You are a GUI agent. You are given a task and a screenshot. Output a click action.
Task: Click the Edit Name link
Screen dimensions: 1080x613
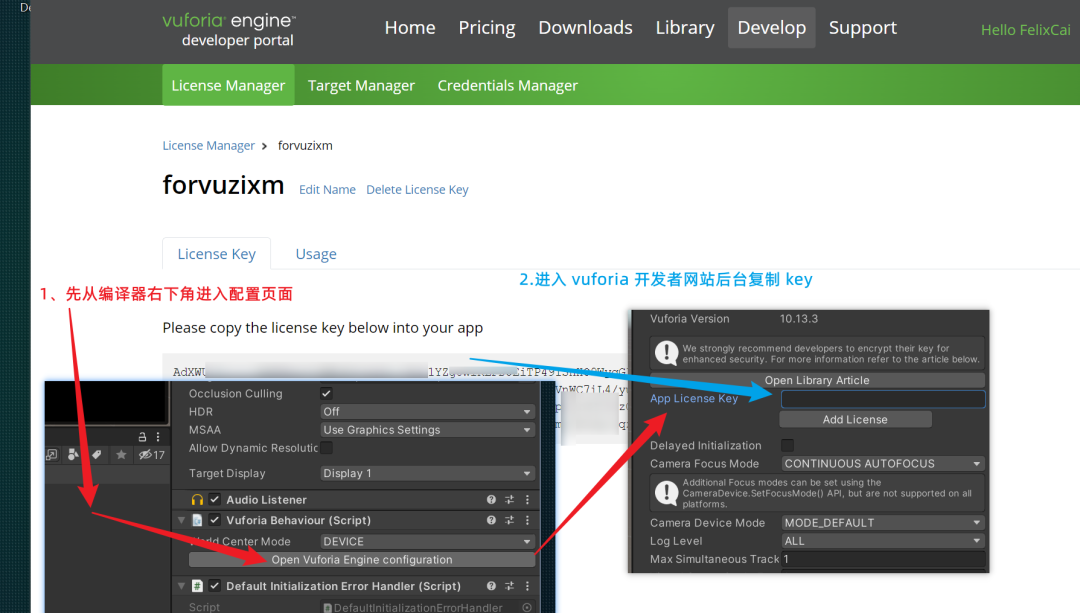click(327, 189)
